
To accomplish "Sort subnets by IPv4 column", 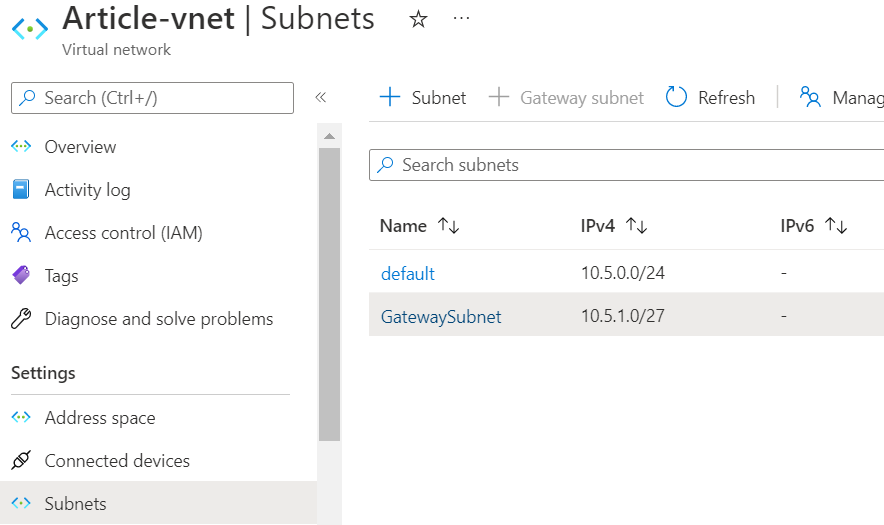I will coord(636,227).
